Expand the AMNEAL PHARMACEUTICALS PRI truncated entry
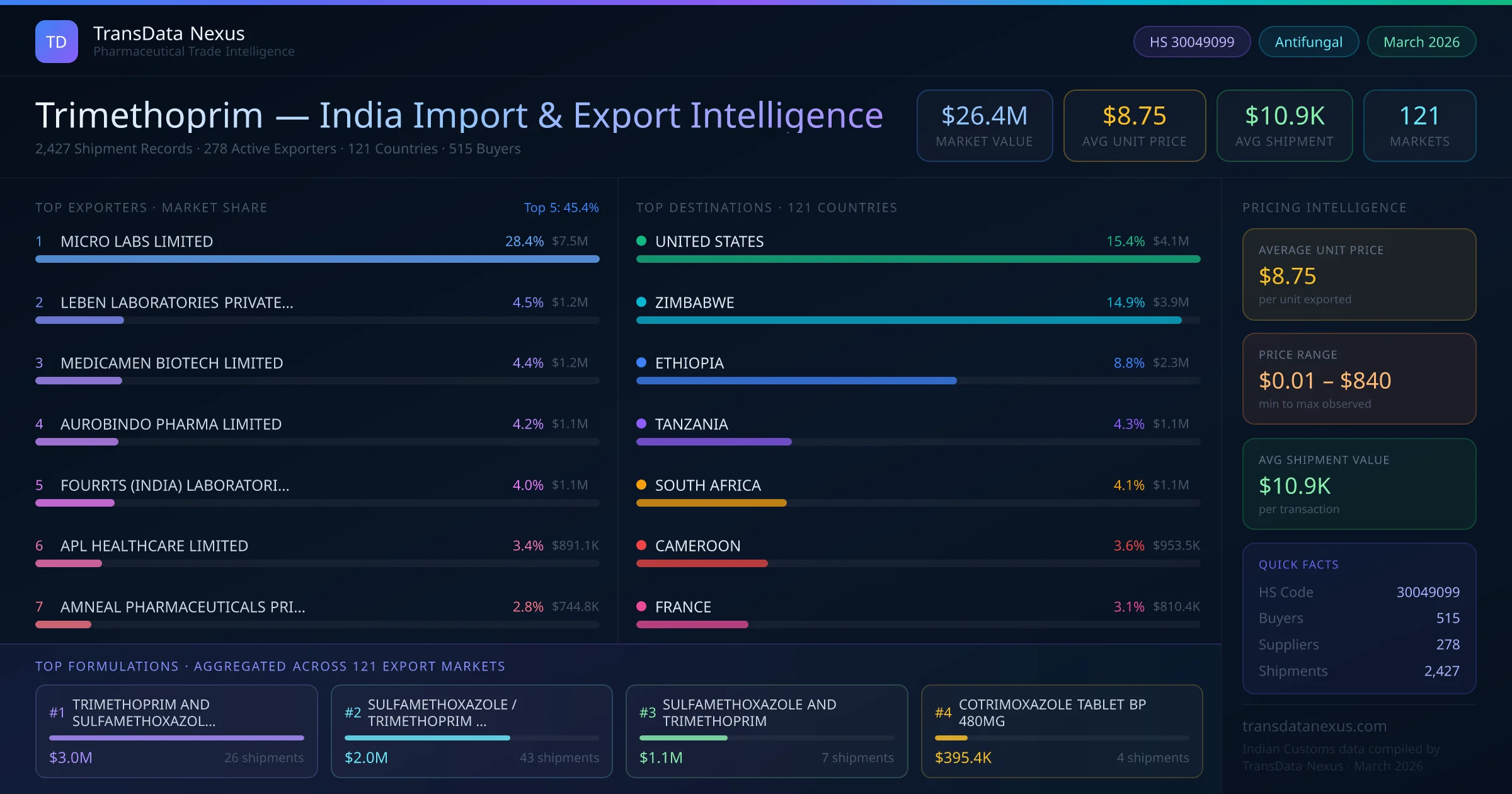 click(182, 607)
